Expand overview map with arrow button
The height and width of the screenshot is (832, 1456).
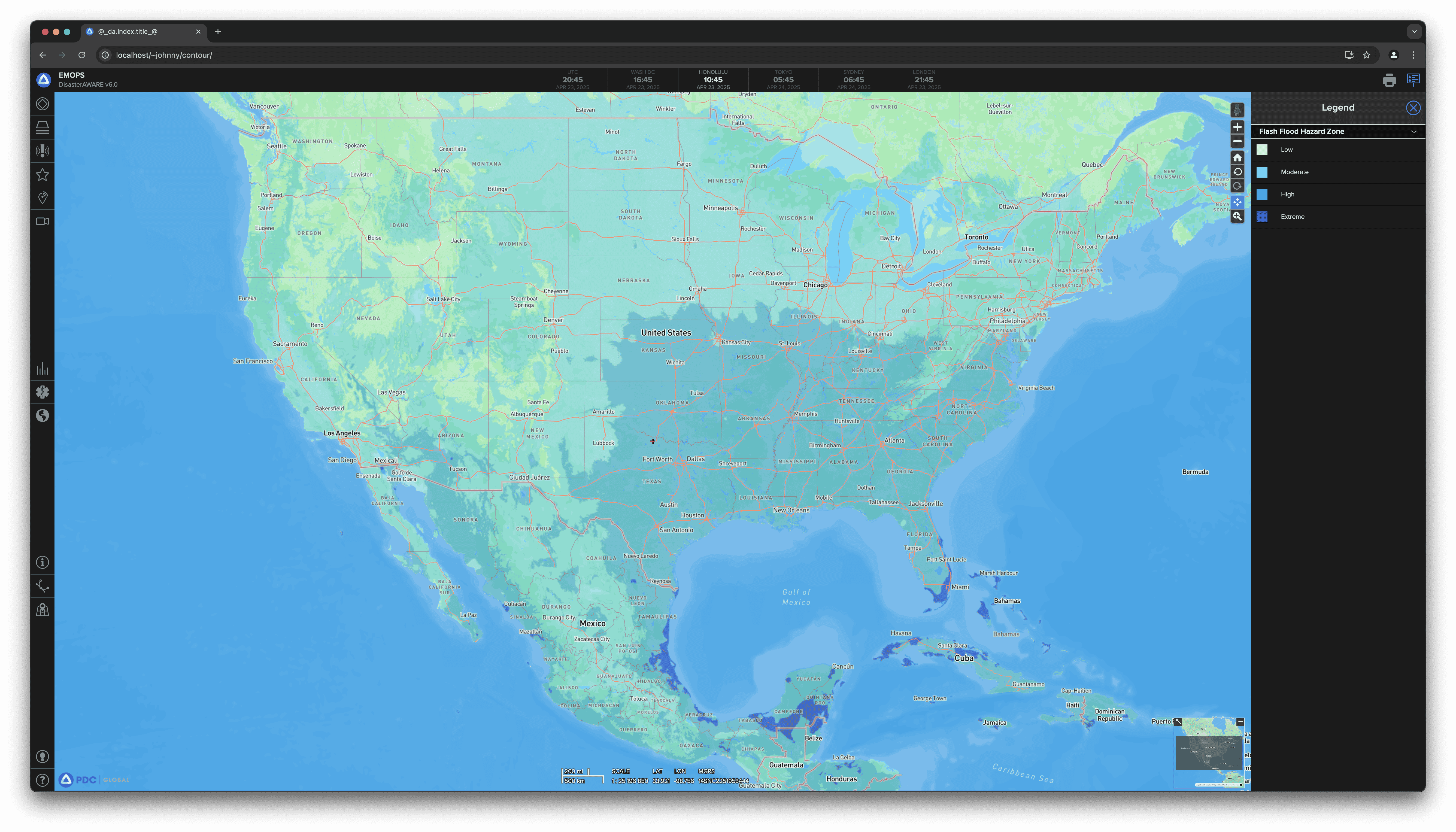[1178, 722]
